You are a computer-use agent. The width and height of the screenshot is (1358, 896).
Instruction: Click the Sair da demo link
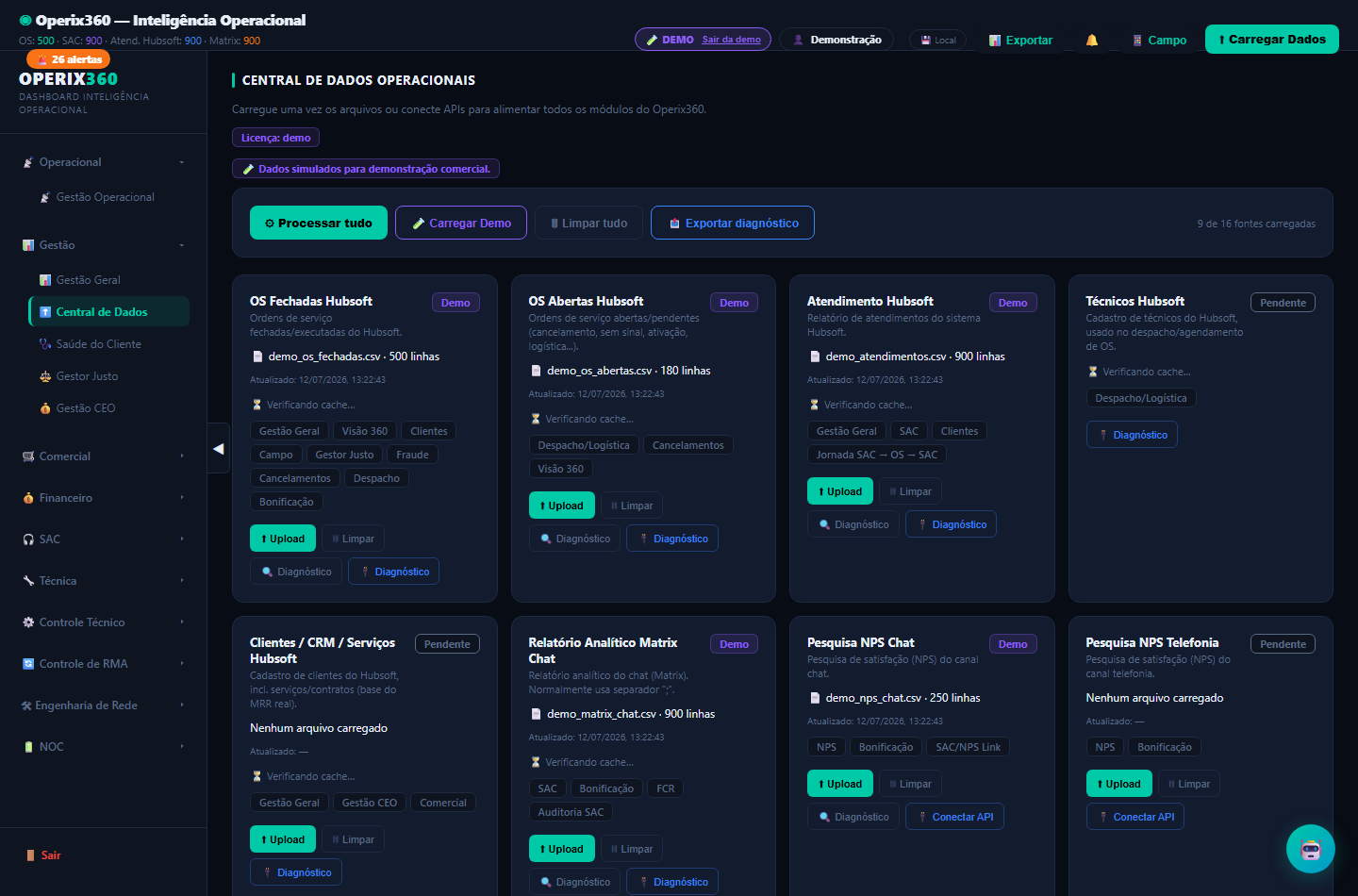tap(731, 40)
